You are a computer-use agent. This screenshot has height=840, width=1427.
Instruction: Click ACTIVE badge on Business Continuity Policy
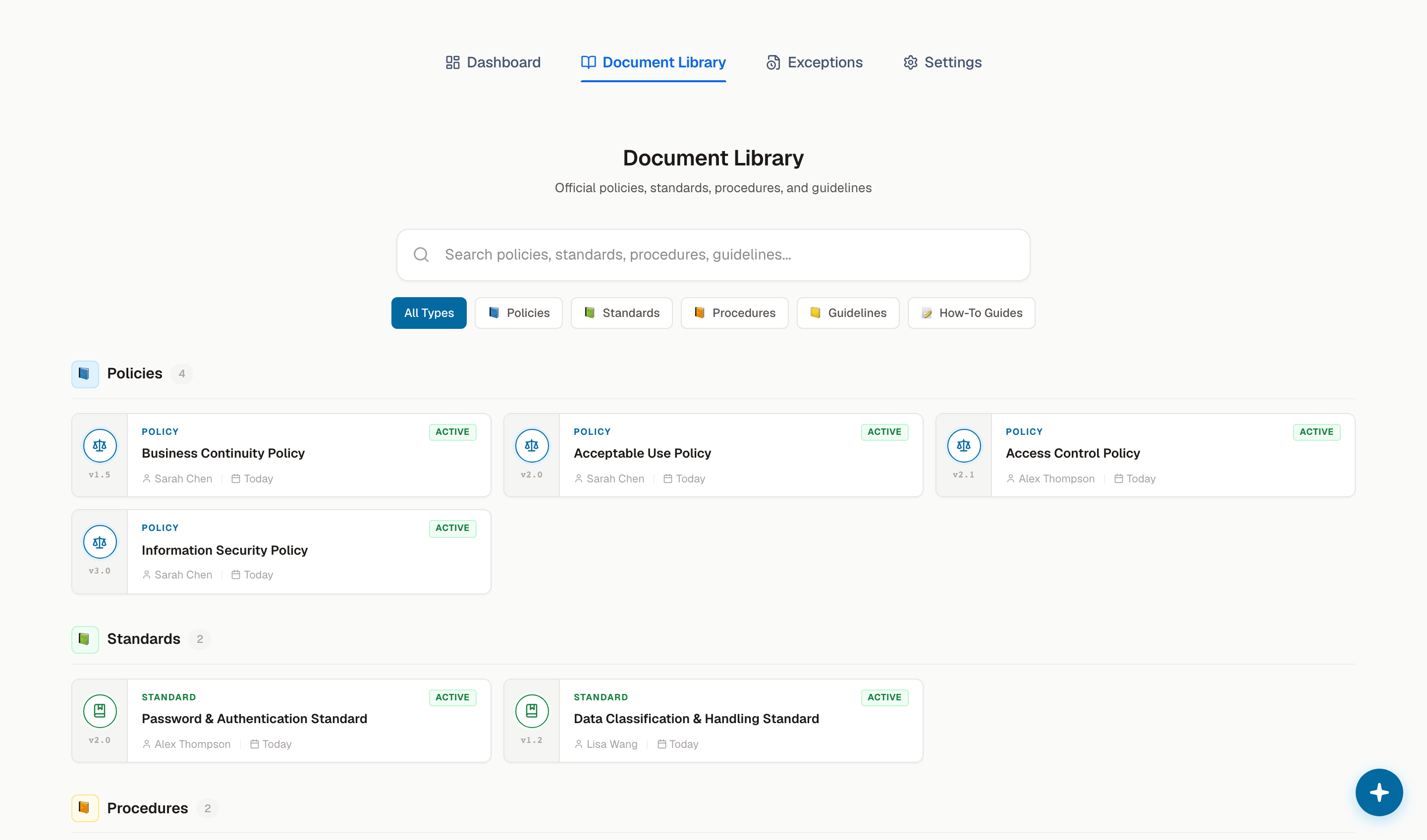(x=452, y=432)
